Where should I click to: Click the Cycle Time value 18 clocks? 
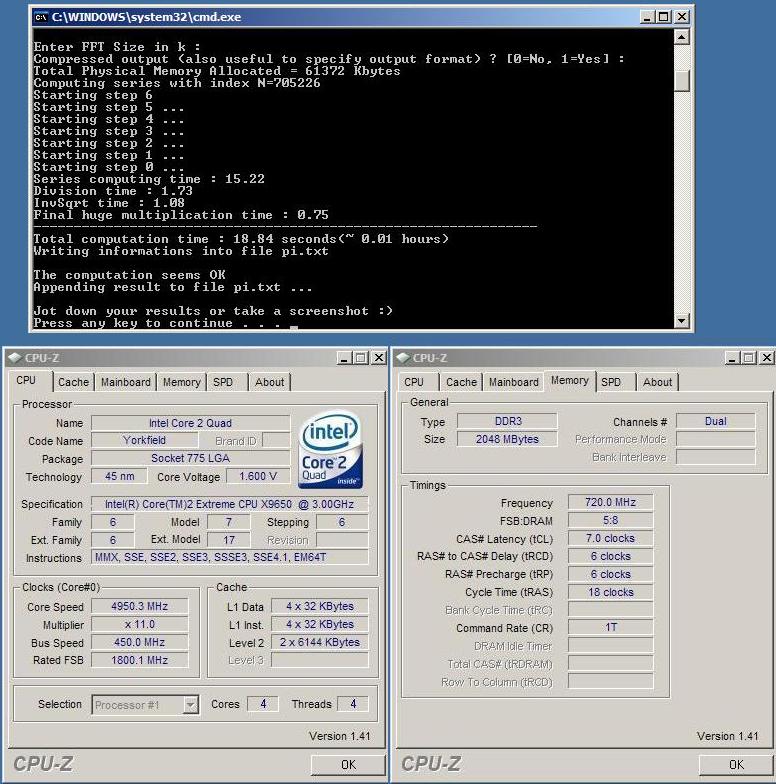(610, 592)
